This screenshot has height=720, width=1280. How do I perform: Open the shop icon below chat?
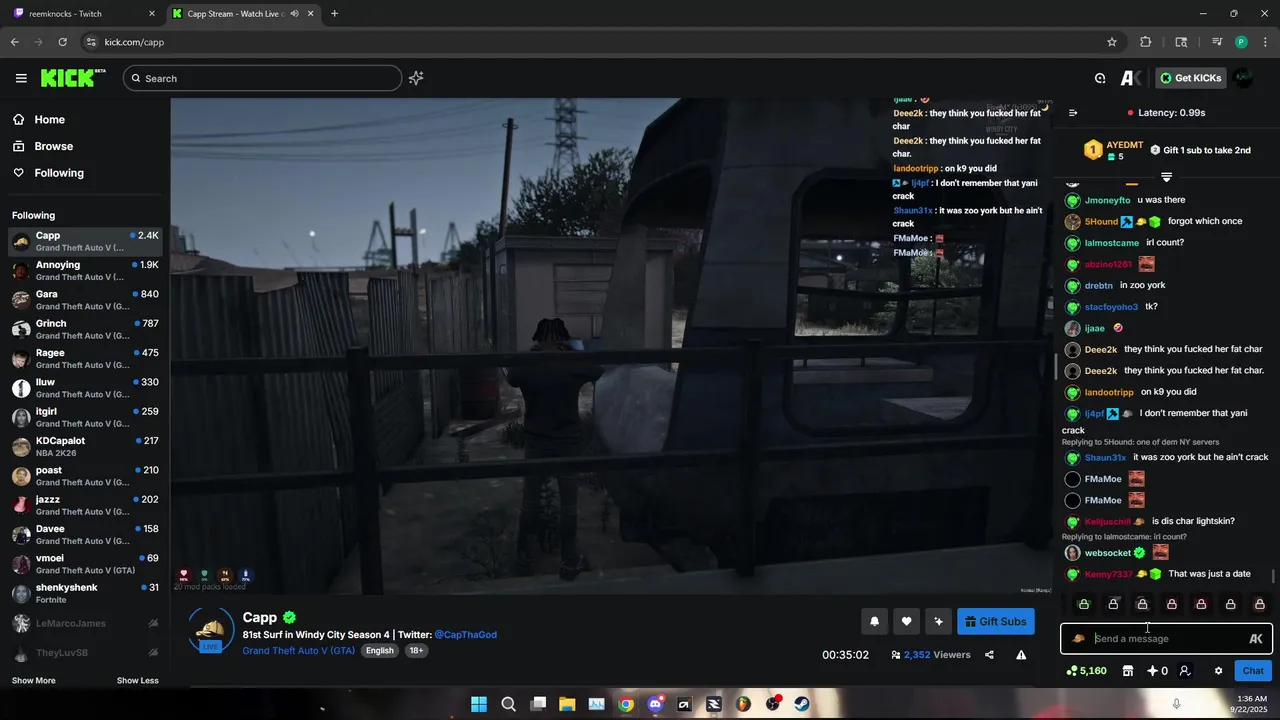[x=1128, y=671]
